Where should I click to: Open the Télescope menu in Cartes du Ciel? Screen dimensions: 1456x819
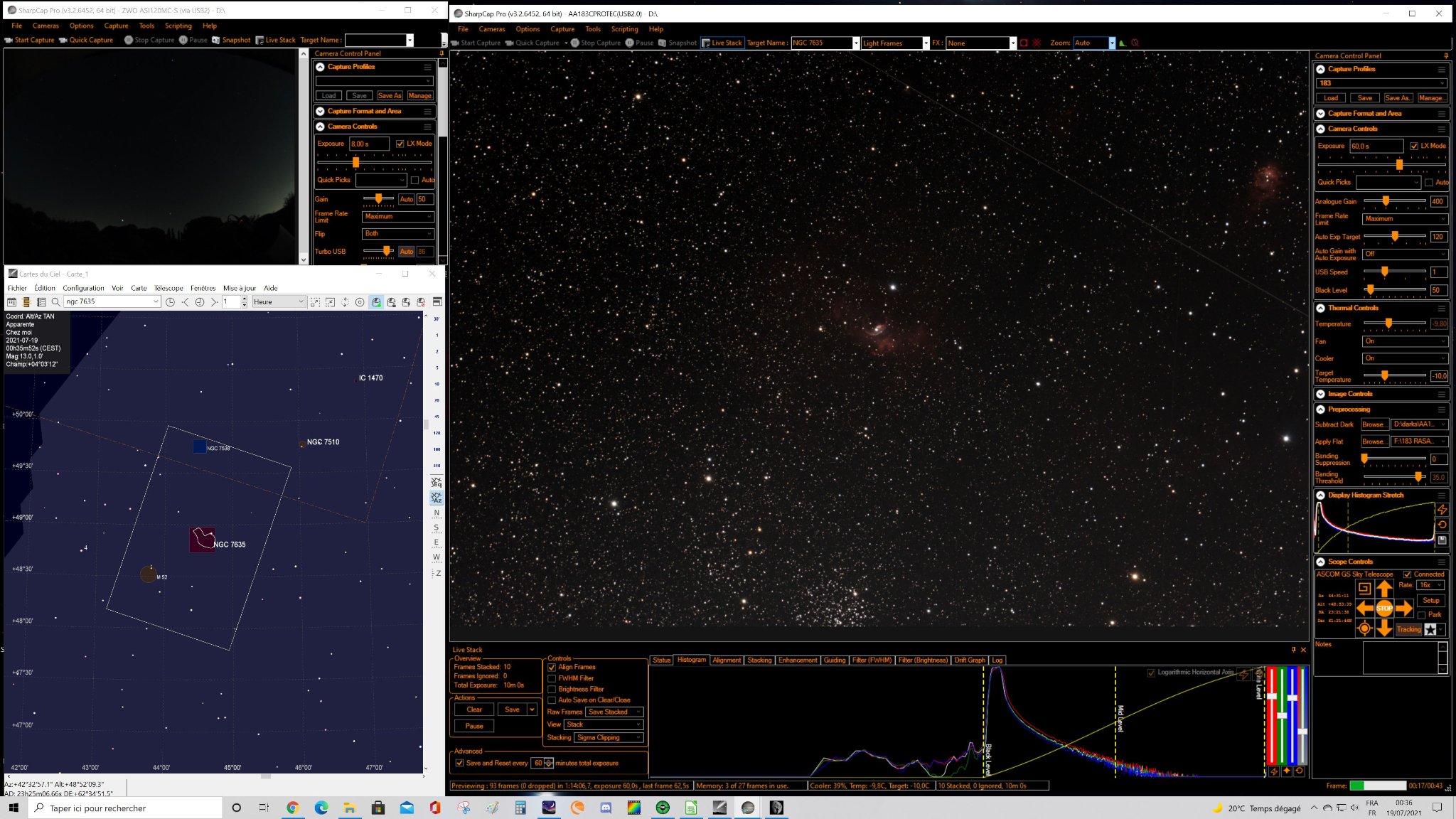coord(168,289)
